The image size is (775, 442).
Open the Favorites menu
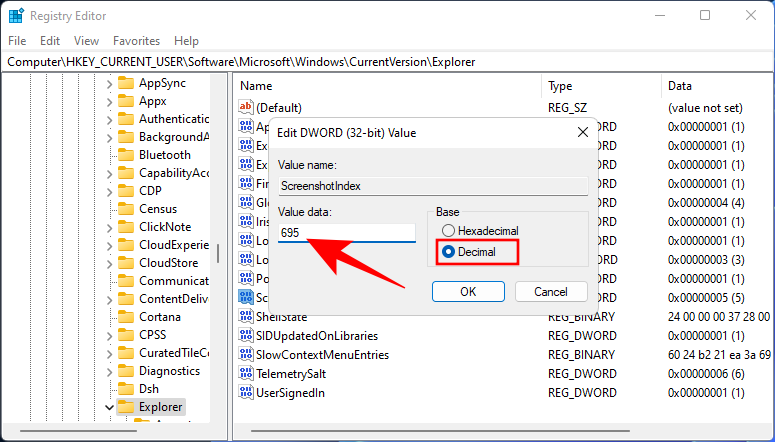136,41
